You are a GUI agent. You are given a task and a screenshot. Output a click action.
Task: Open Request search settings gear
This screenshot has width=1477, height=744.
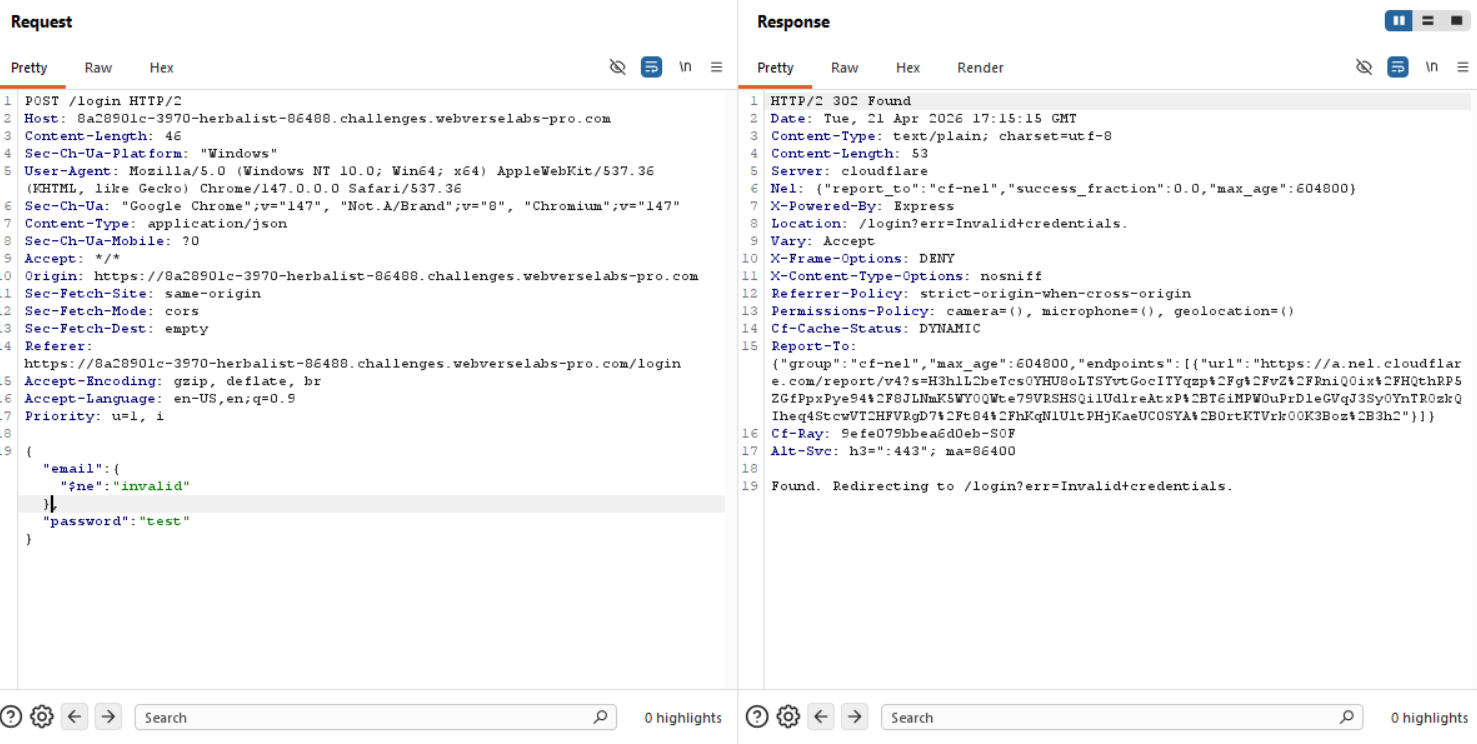click(42, 716)
